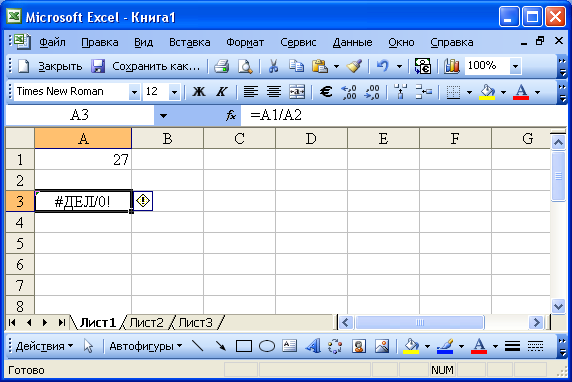The height and width of the screenshot is (382, 572).
Task: Select the arrow drawing tool
Action: 220,346
